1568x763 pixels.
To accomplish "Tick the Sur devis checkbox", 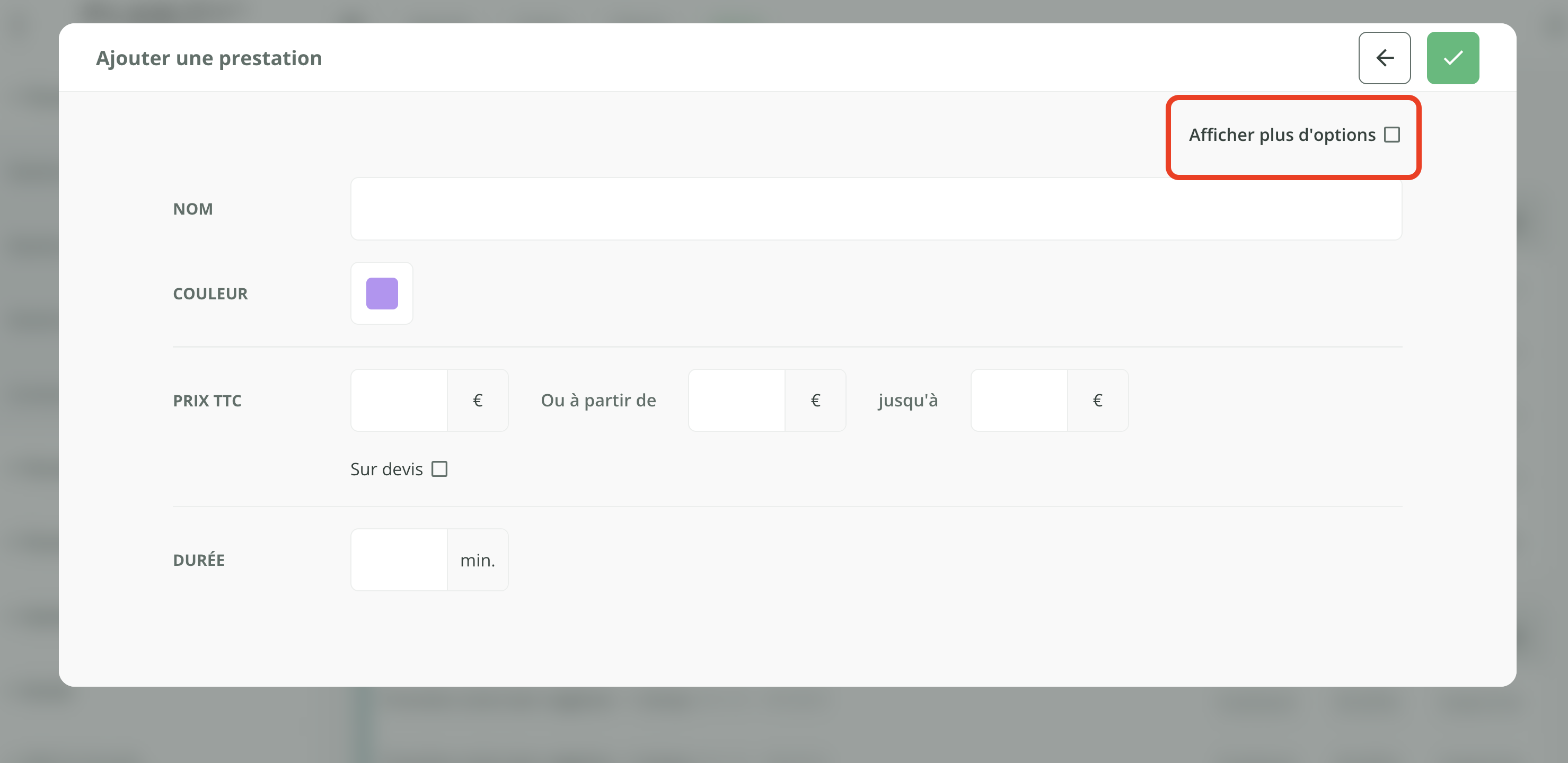I will pos(439,469).
